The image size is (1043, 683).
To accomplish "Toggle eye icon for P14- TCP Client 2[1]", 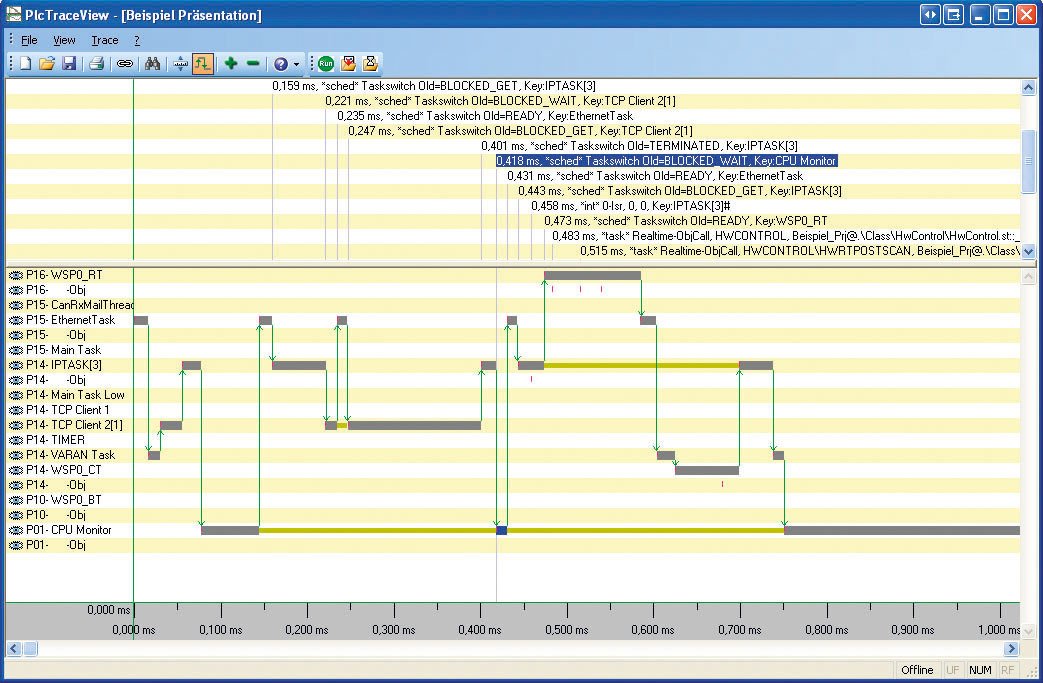I will [16, 425].
